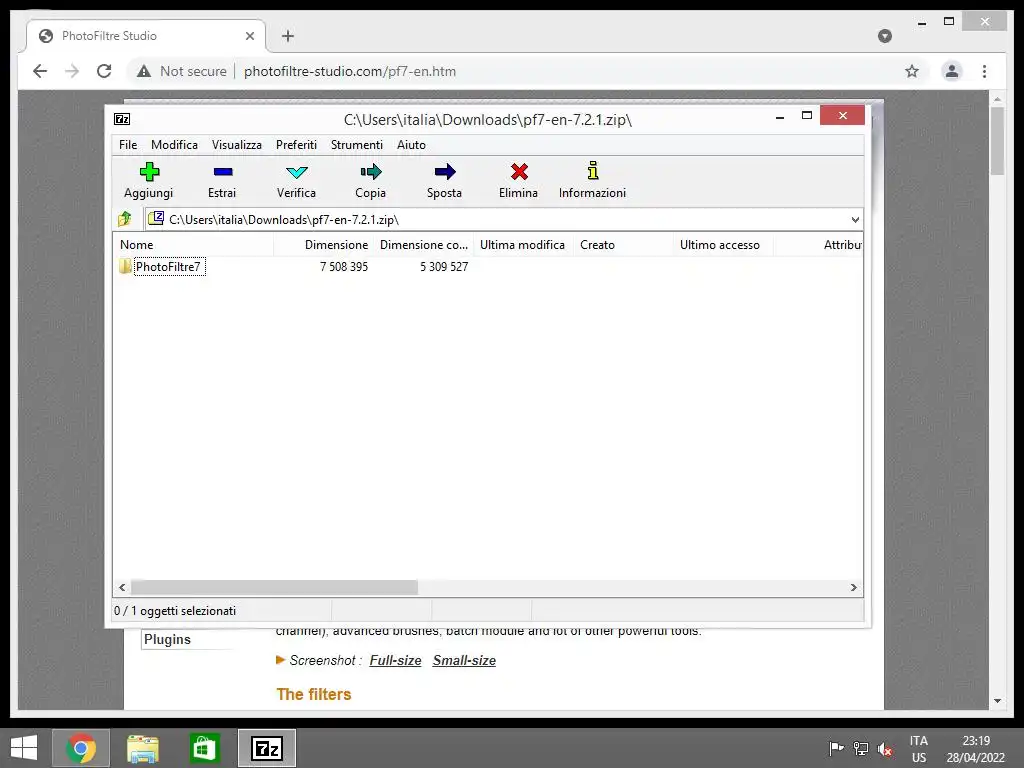Open the Full-size screenshot link
The height and width of the screenshot is (768, 1024).
(395, 660)
